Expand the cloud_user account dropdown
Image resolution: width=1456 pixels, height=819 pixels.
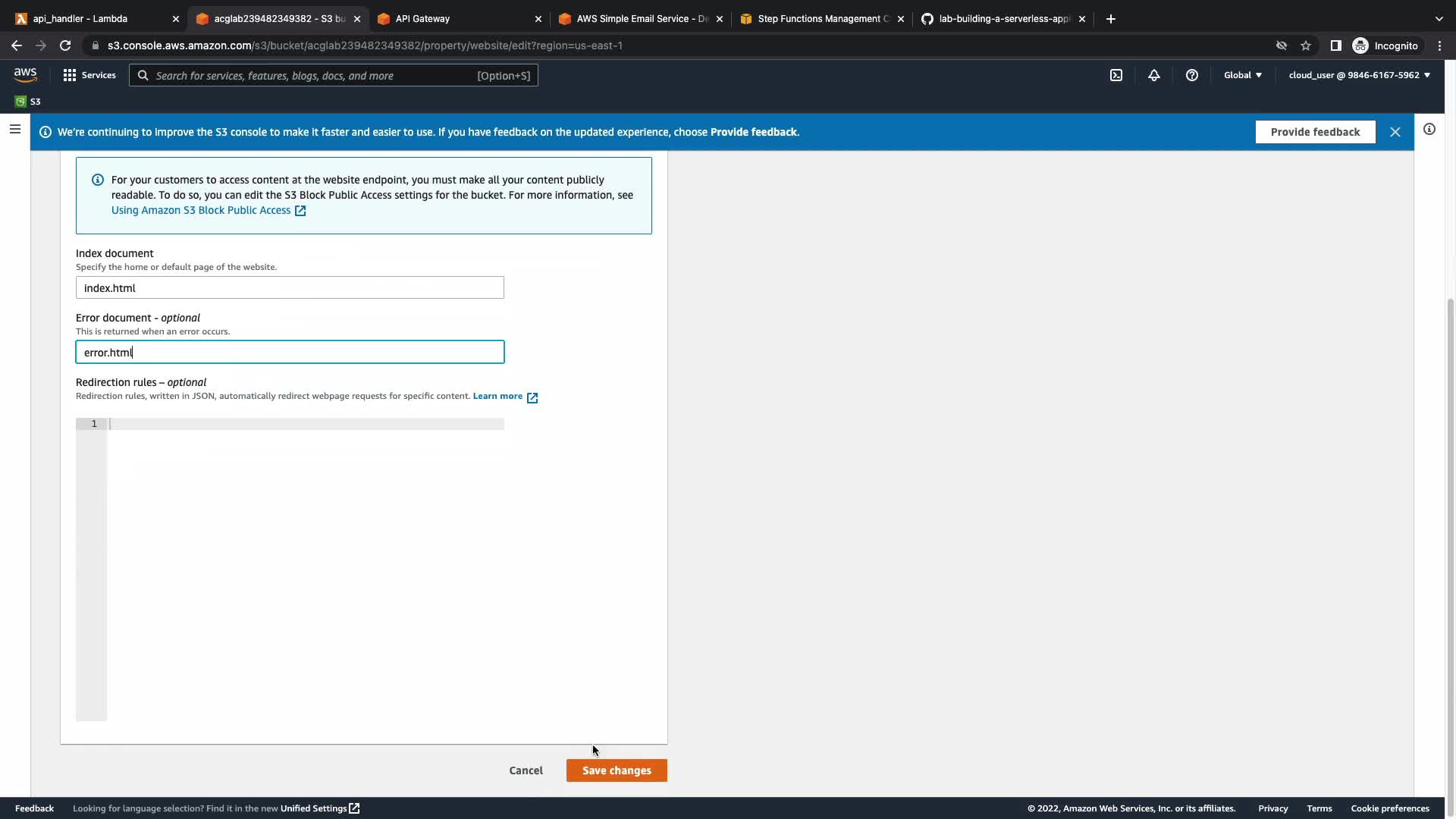pos(1359,75)
